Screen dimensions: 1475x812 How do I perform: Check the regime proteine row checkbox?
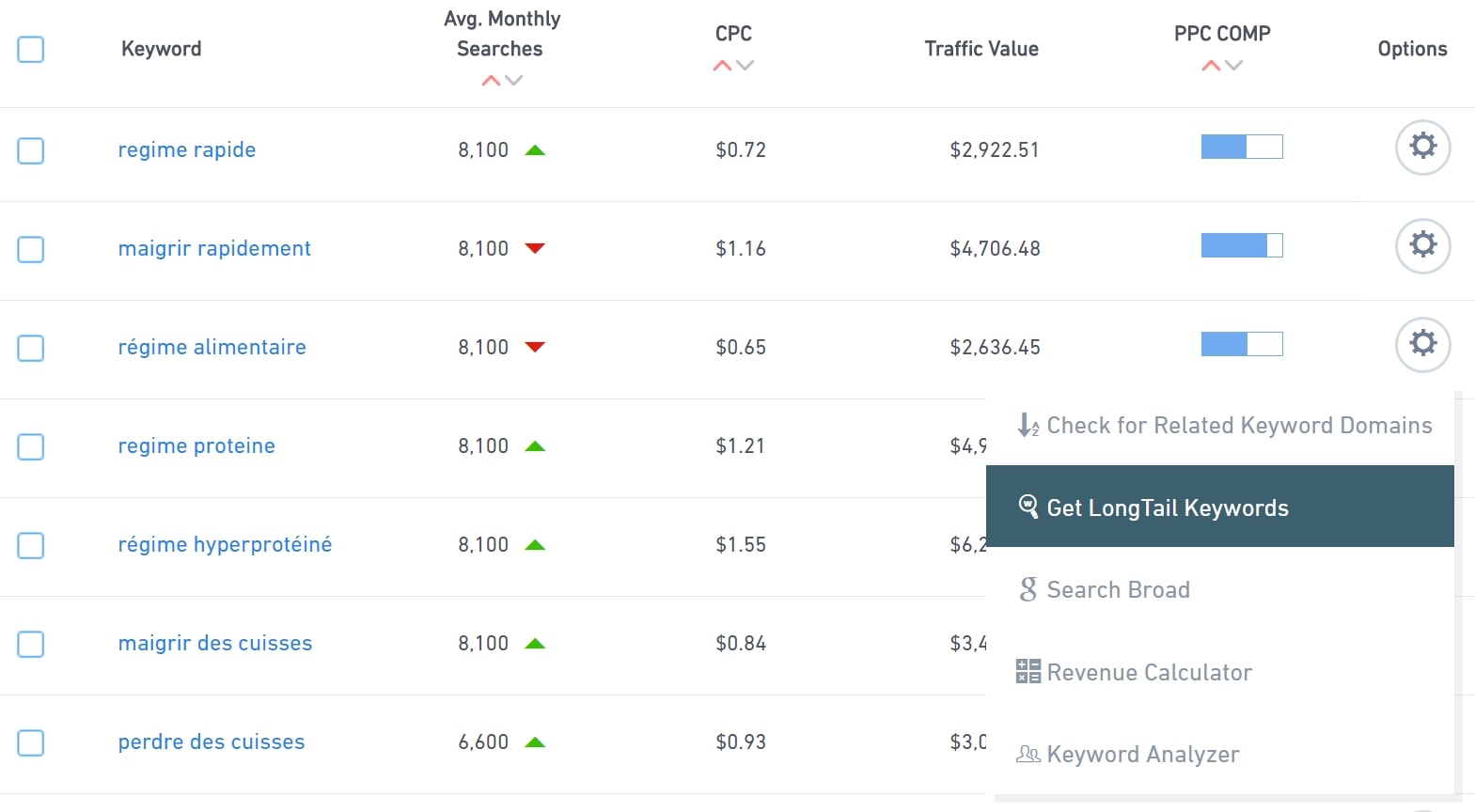31,446
